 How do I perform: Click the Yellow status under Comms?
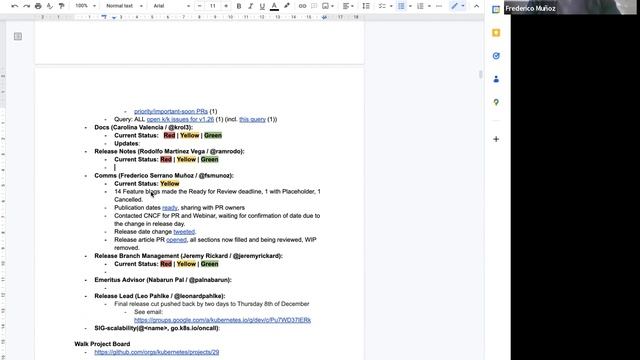coord(169,184)
